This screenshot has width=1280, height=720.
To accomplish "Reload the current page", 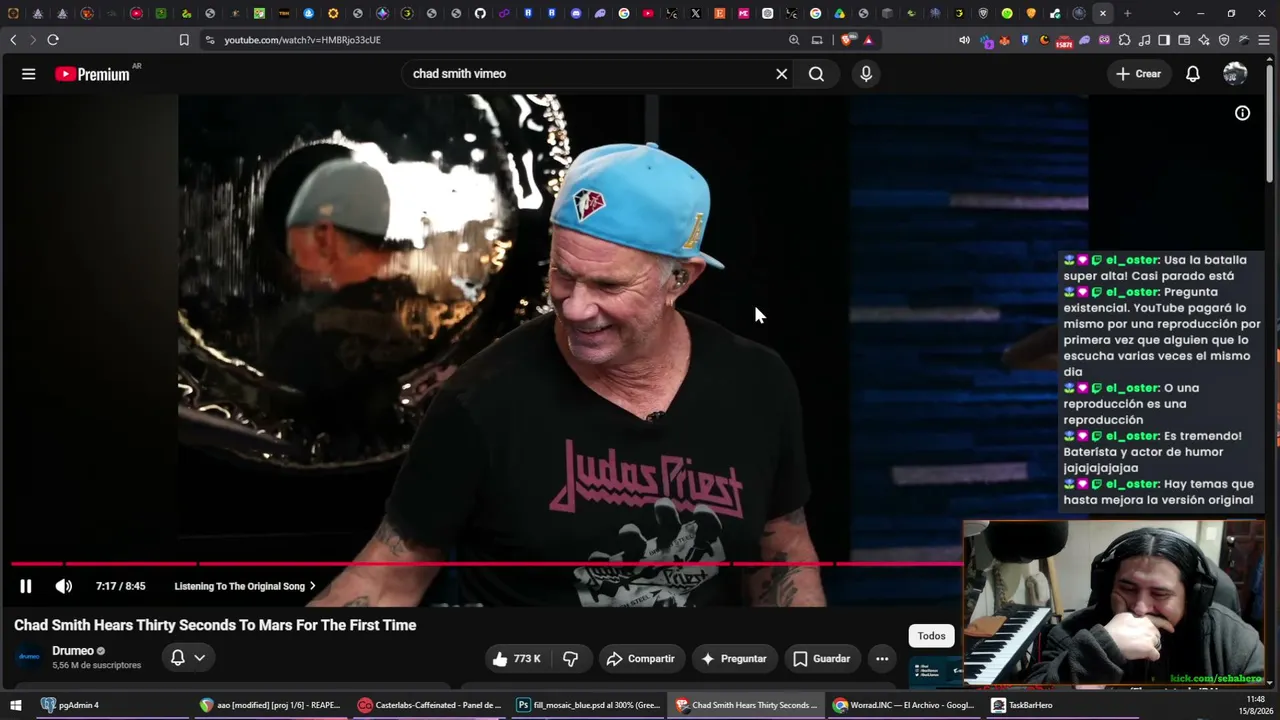I will click(53, 40).
